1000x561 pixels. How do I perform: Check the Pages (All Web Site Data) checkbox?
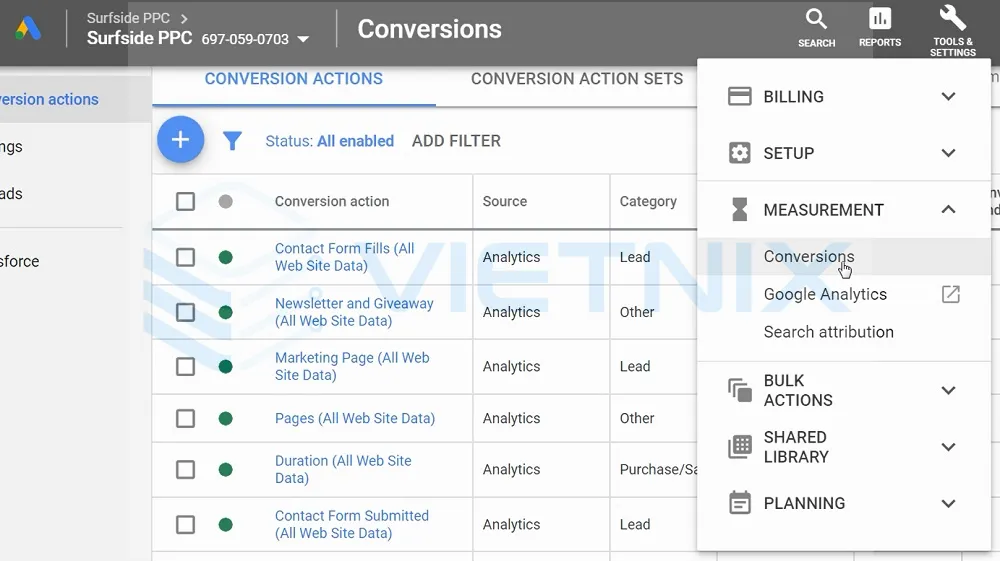(186, 418)
